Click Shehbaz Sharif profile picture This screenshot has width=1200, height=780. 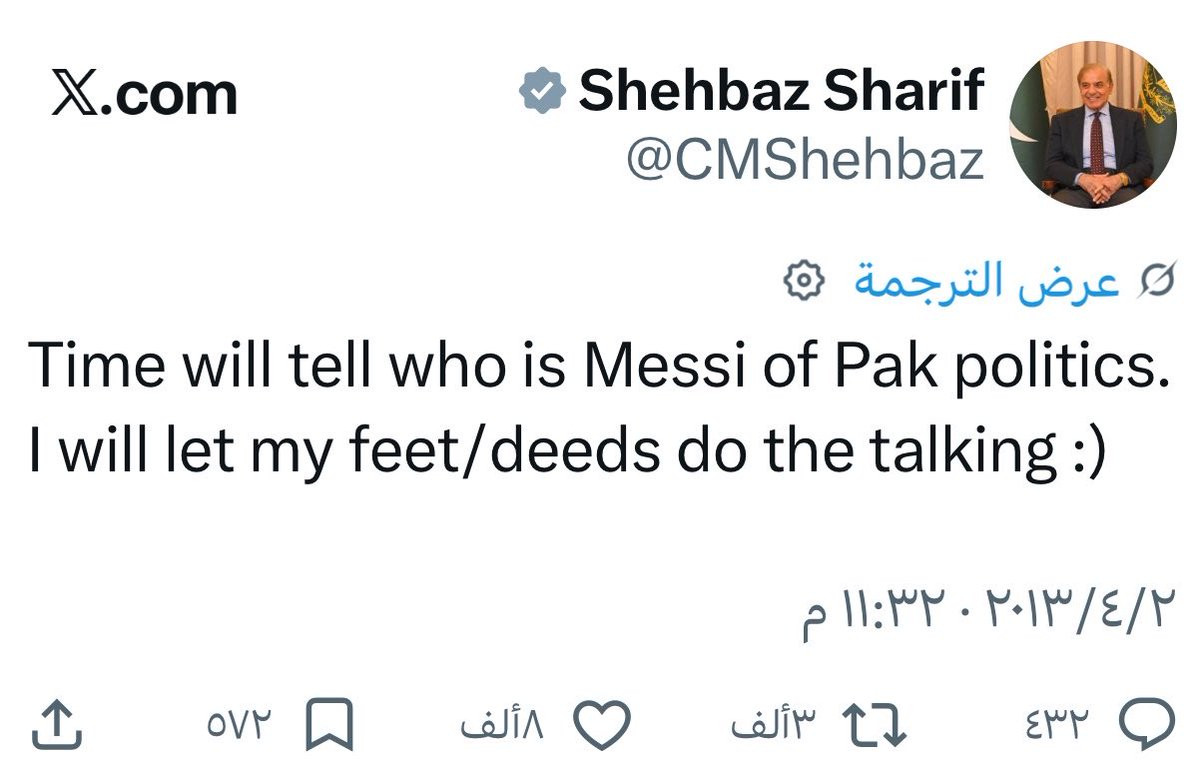click(1095, 125)
